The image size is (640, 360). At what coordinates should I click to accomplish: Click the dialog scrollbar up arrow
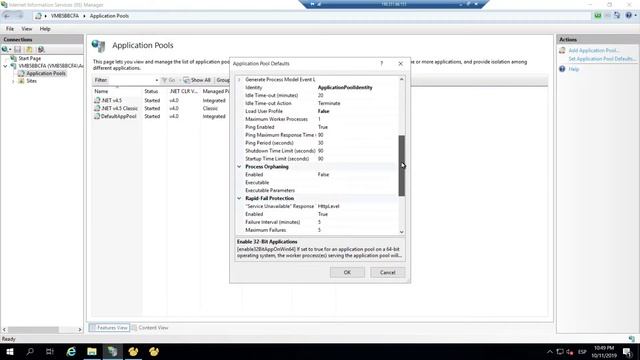402,79
